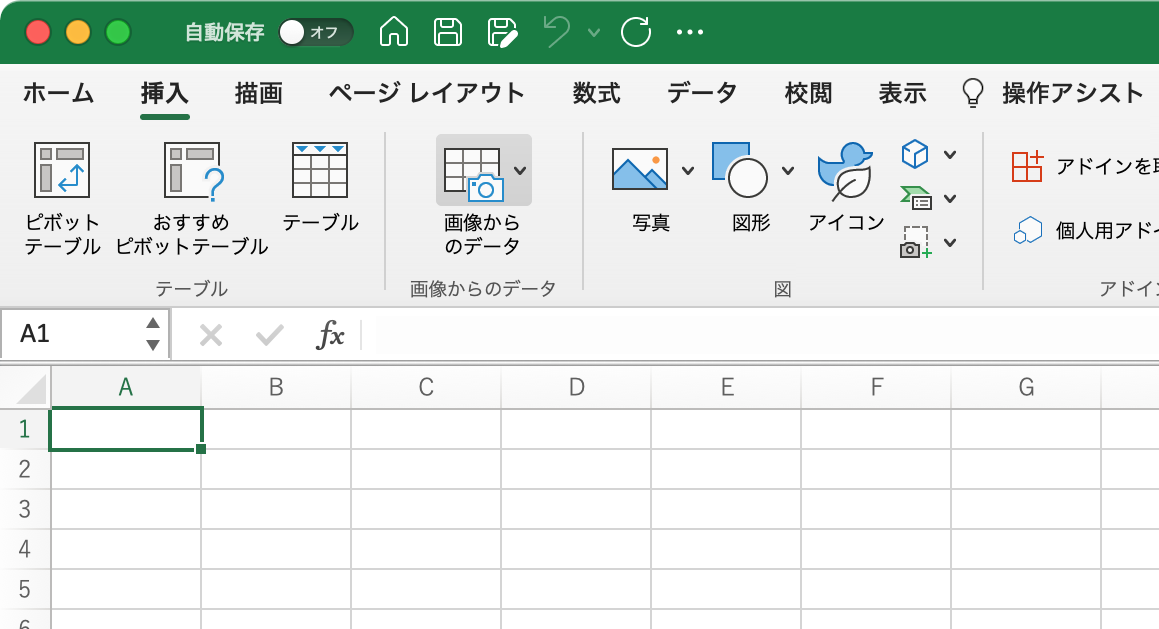Select column F header
Image resolution: width=1159 pixels, height=629 pixels.
[x=877, y=387]
